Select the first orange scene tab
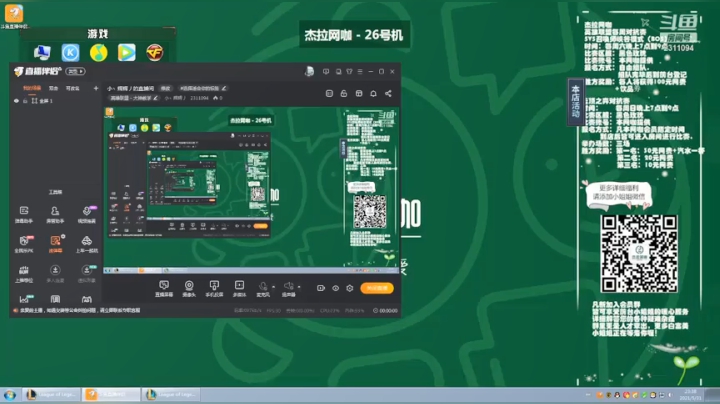This screenshot has width=720, height=404. click(32, 88)
